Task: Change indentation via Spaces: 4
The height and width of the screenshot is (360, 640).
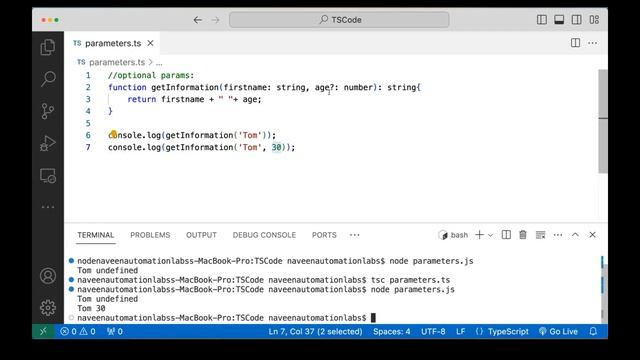Action: 391,331
